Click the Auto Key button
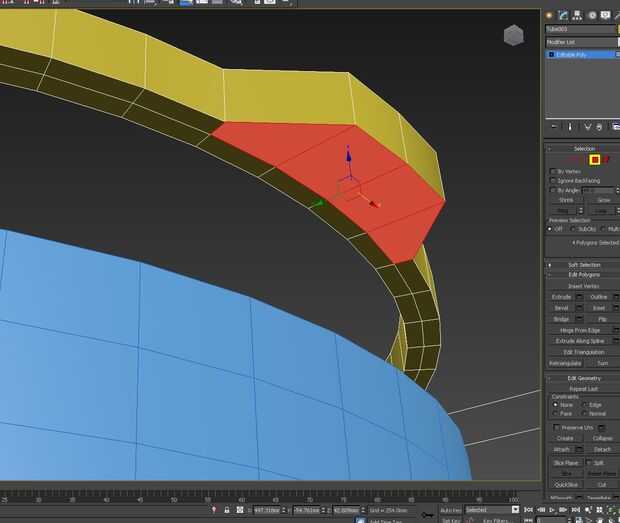The image size is (620, 523). click(451, 510)
